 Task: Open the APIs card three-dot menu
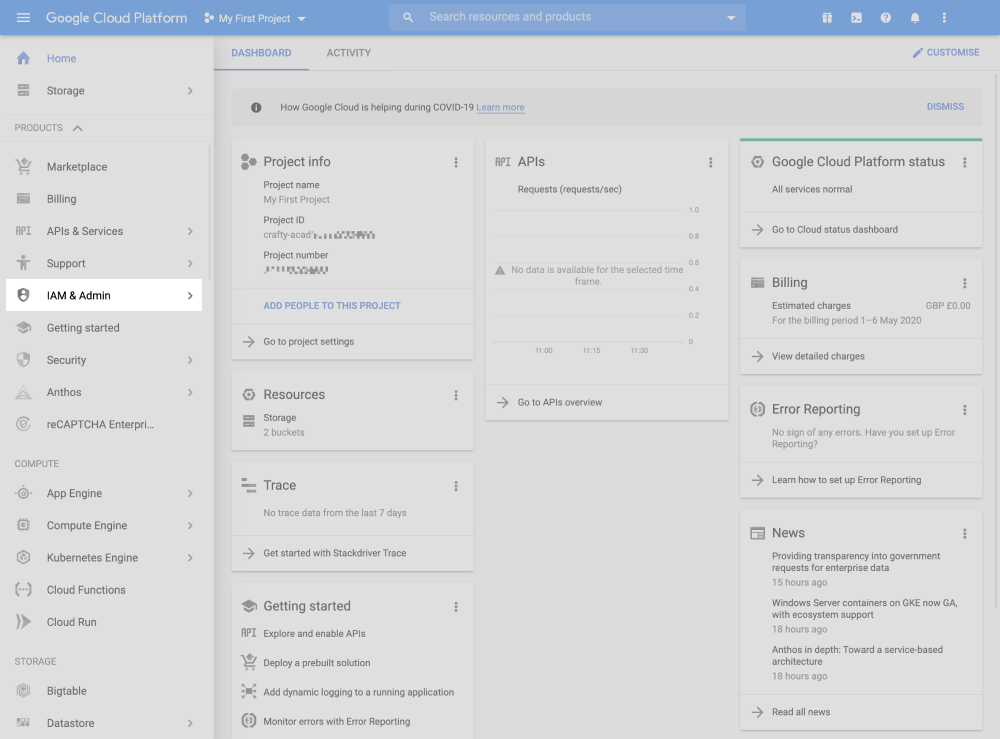pos(711,162)
